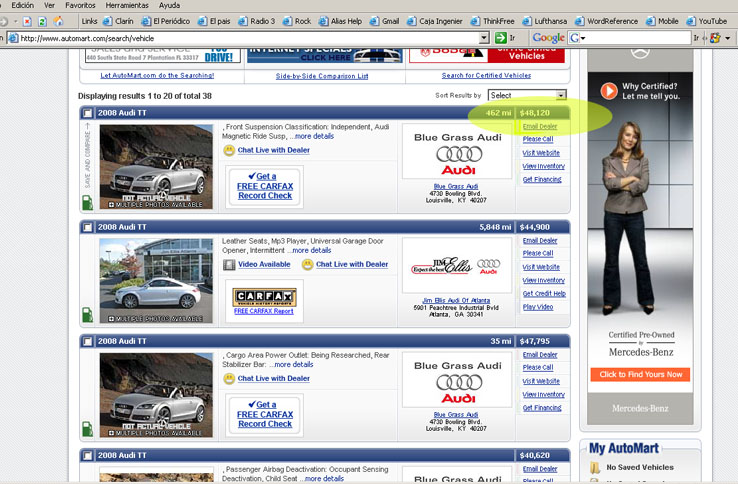The height and width of the screenshot is (484, 738).
Task: Click silver Audi TT coupe photo thumbnail
Action: 156,281
